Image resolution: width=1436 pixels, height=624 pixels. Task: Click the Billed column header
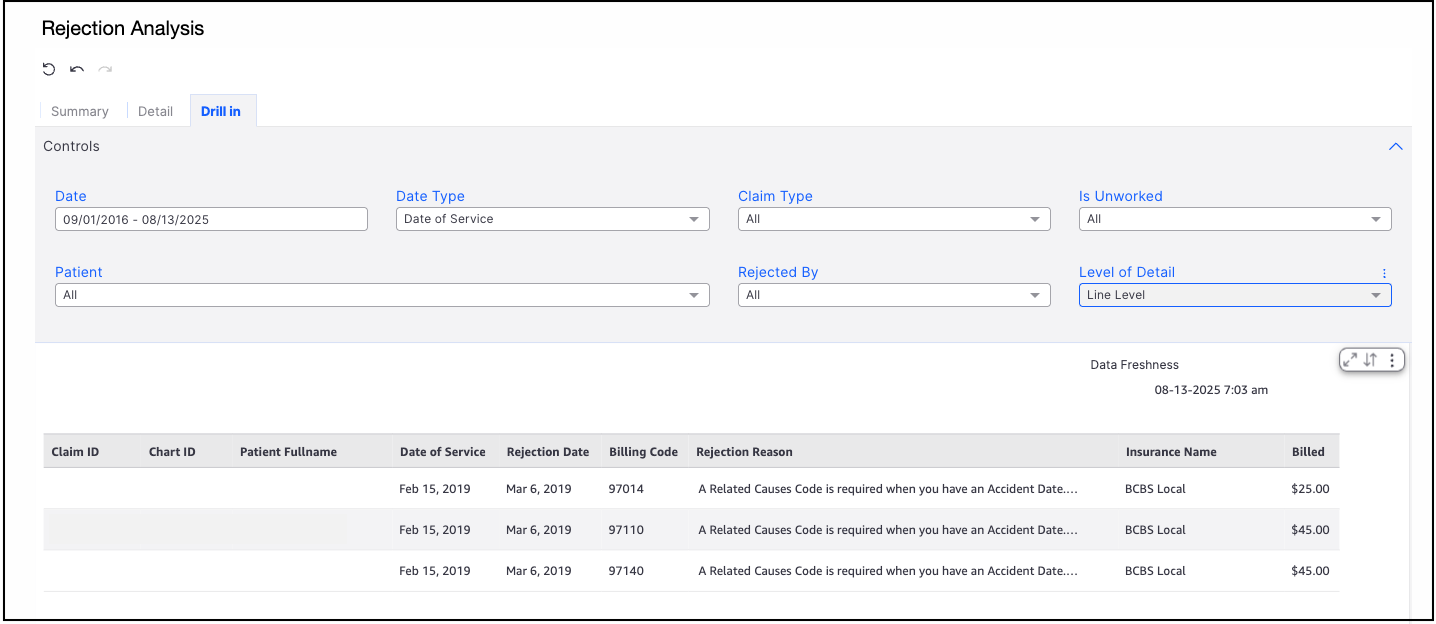point(1307,452)
